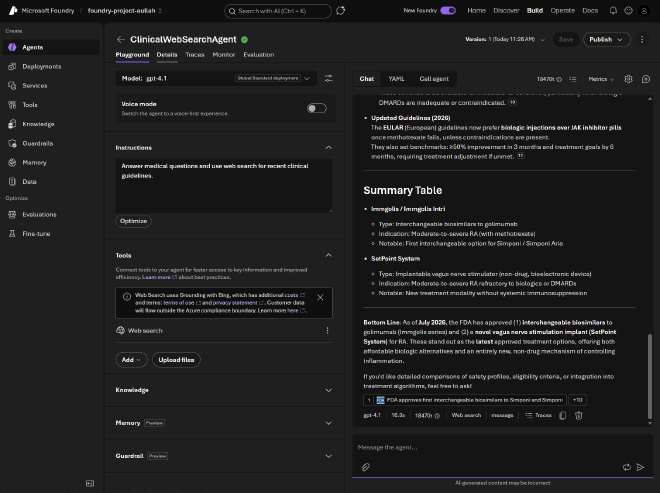Enable Voice mode toggle

tap(317, 108)
